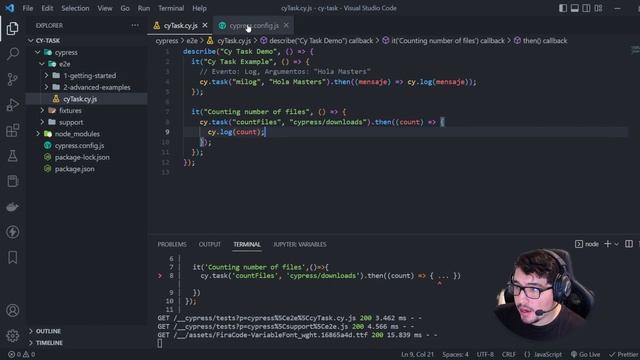Click Go Live in status bar
640x360 pixels.
(585, 354)
